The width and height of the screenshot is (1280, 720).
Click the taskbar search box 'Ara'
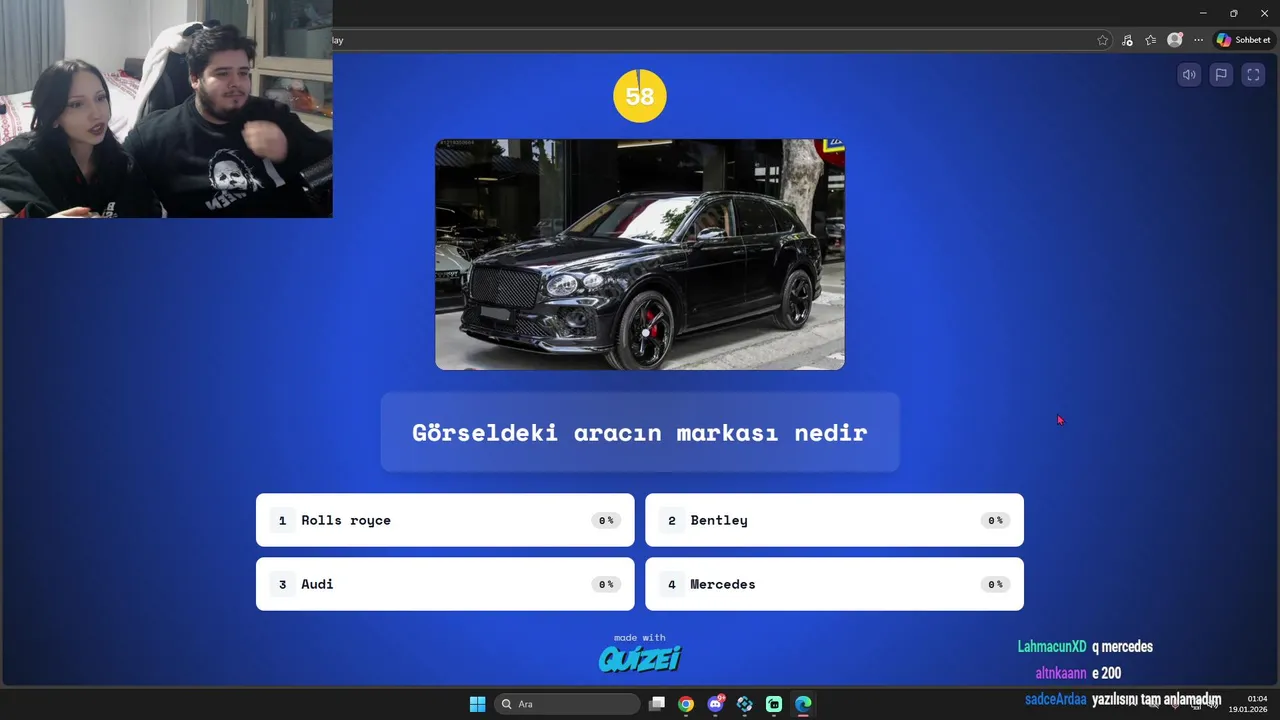tap(567, 704)
